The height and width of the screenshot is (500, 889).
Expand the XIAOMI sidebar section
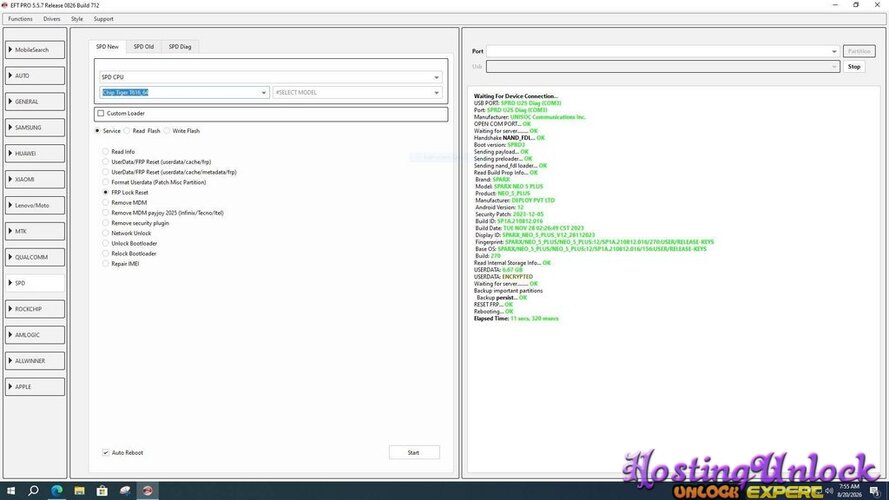[35, 179]
